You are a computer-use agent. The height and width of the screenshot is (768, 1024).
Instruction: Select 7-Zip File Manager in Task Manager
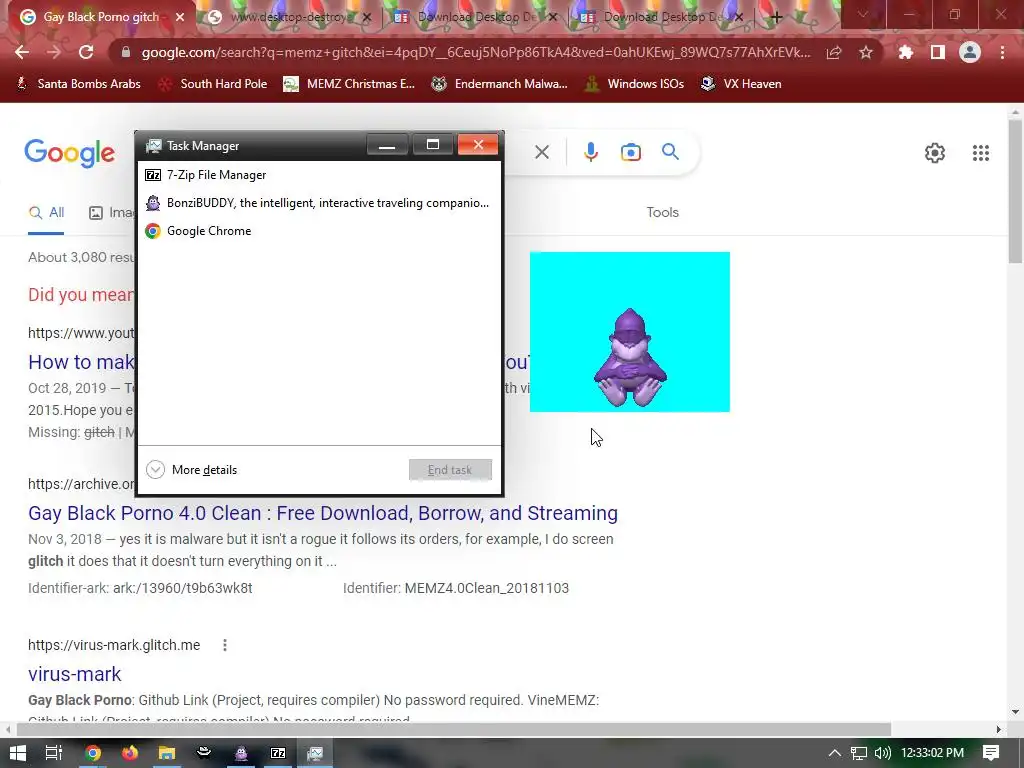pos(320,175)
